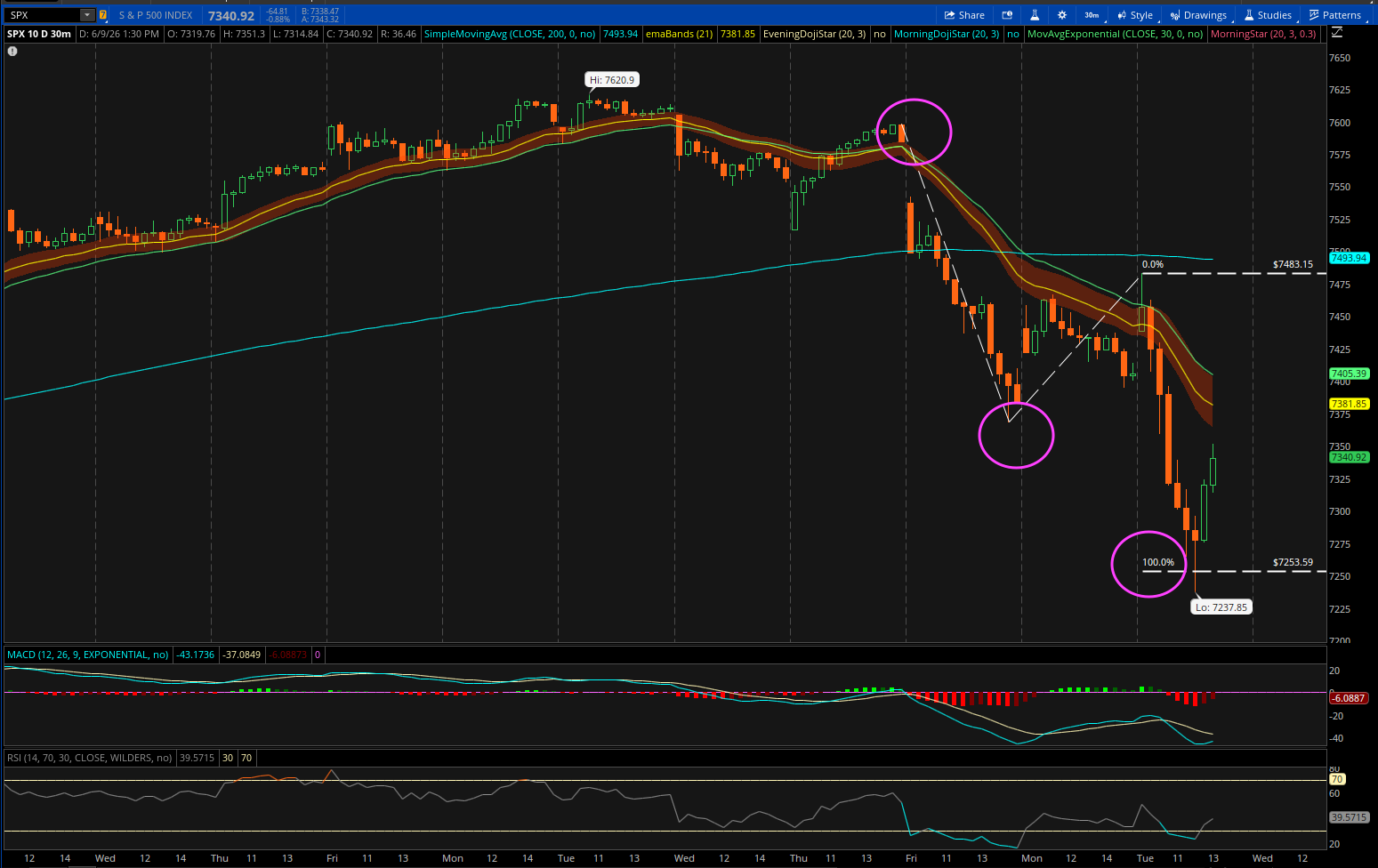Click the RSI value 39.5715 in the study header
The image size is (1378, 868).
coord(197,758)
